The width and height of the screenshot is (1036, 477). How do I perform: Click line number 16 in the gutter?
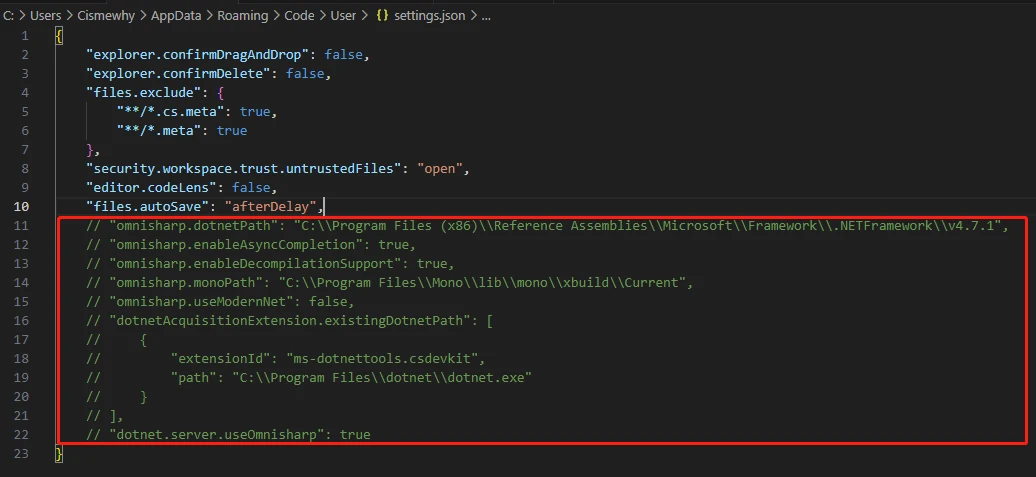point(21,320)
